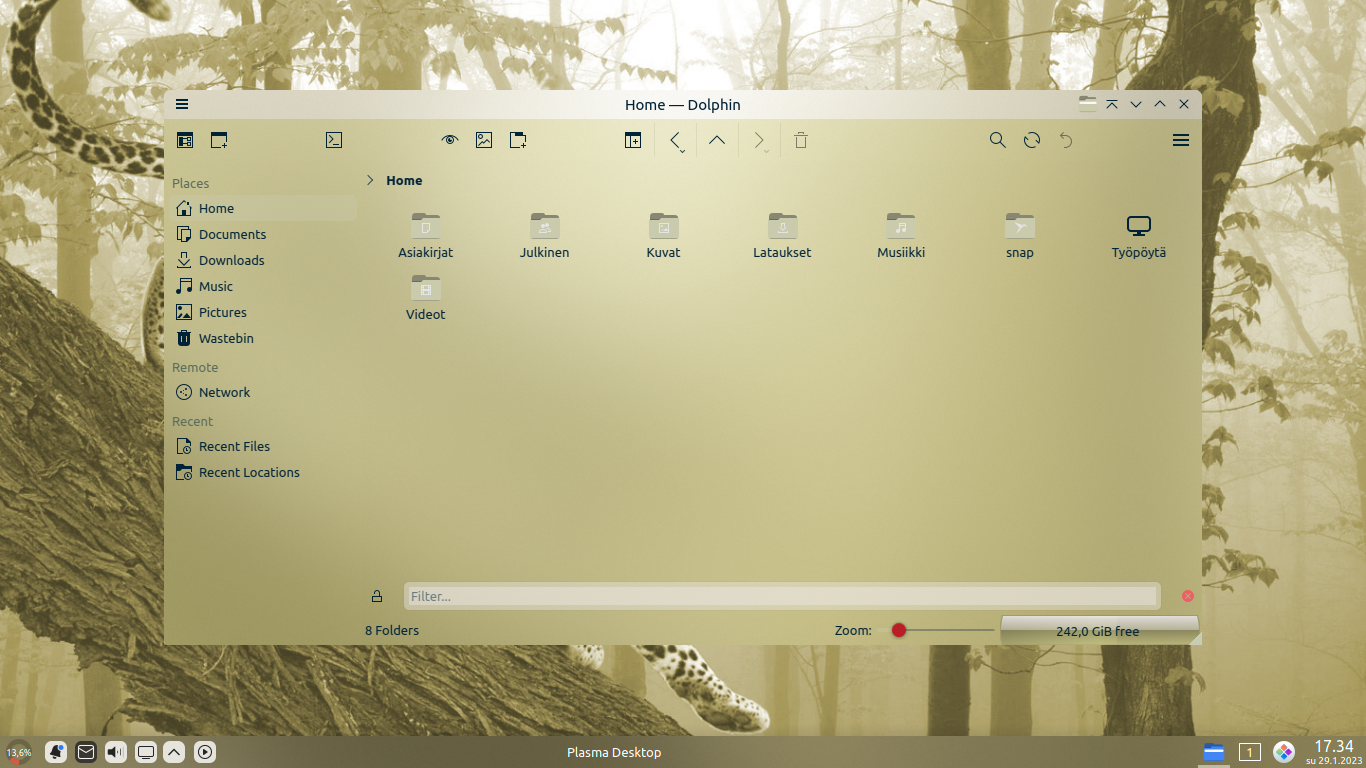
Task: Expand breadcrumb chevron before Home
Action: pyautogui.click(x=370, y=180)
